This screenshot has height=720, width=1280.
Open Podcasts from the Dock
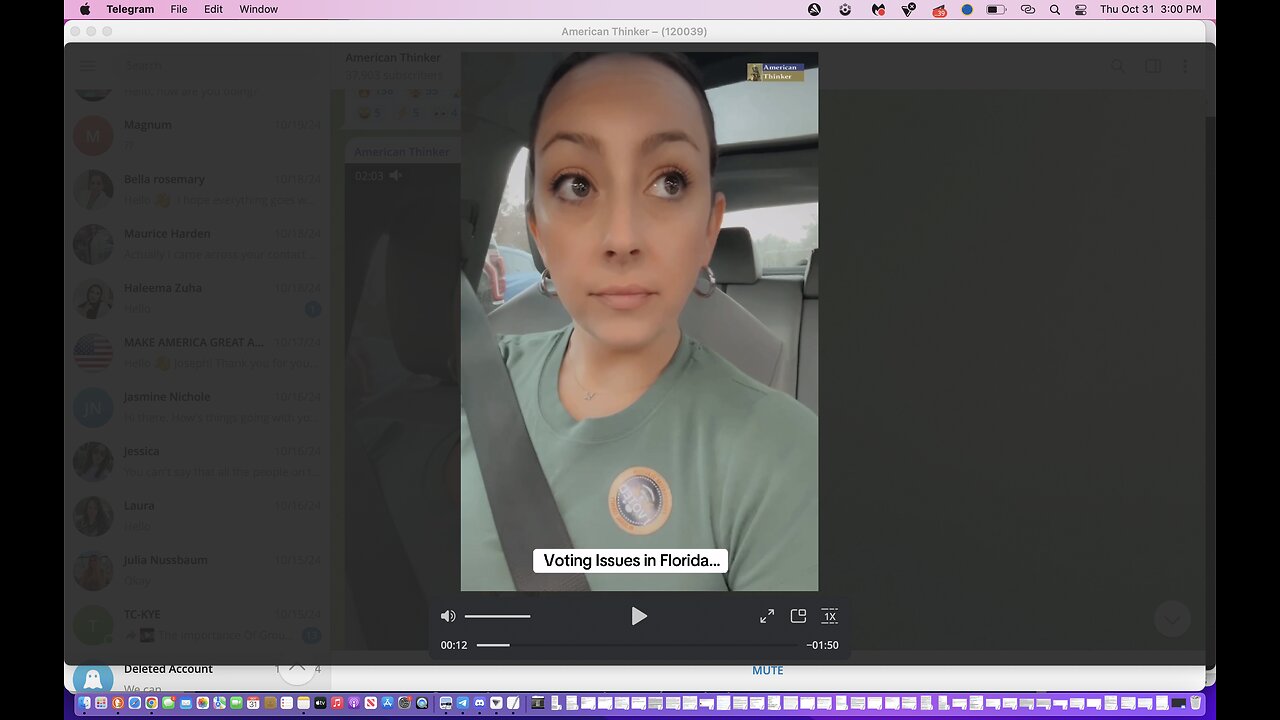coord(354,703)
